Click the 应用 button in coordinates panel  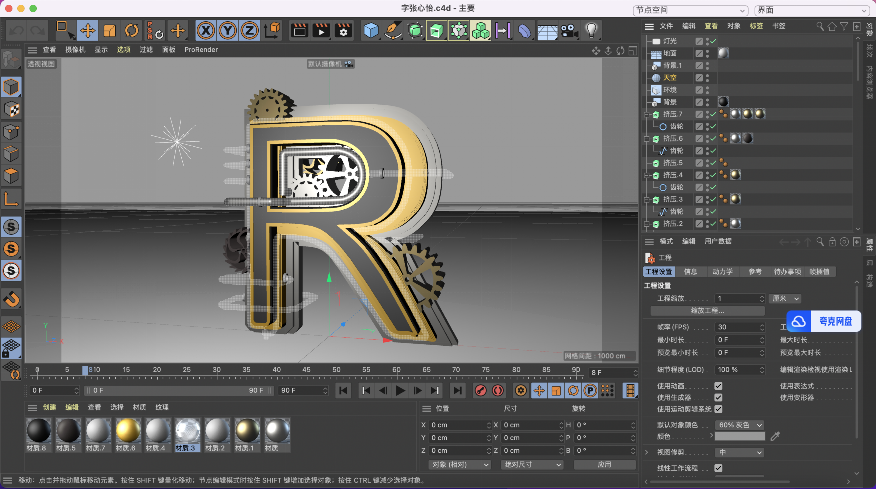point(604,464)
